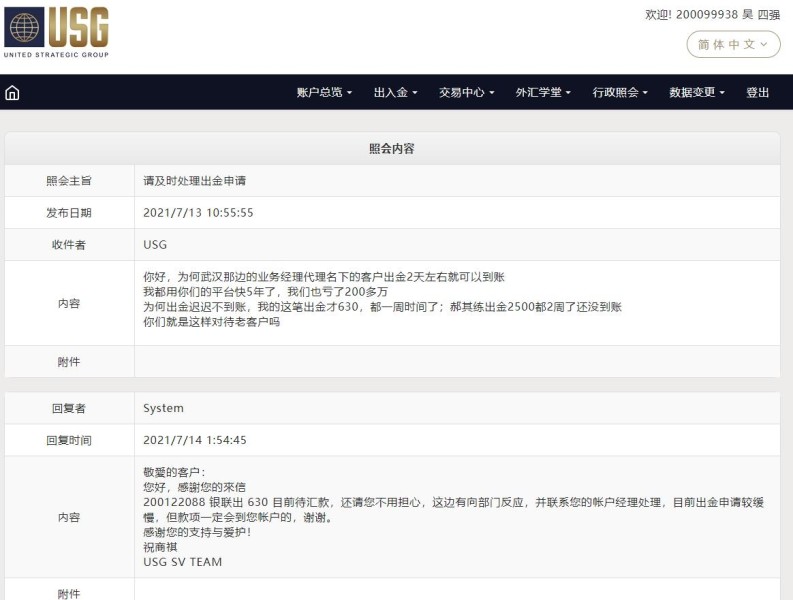Viewport: 793px width, 600px height.
Task: Click the replier value System
Action: click(163, 408)
